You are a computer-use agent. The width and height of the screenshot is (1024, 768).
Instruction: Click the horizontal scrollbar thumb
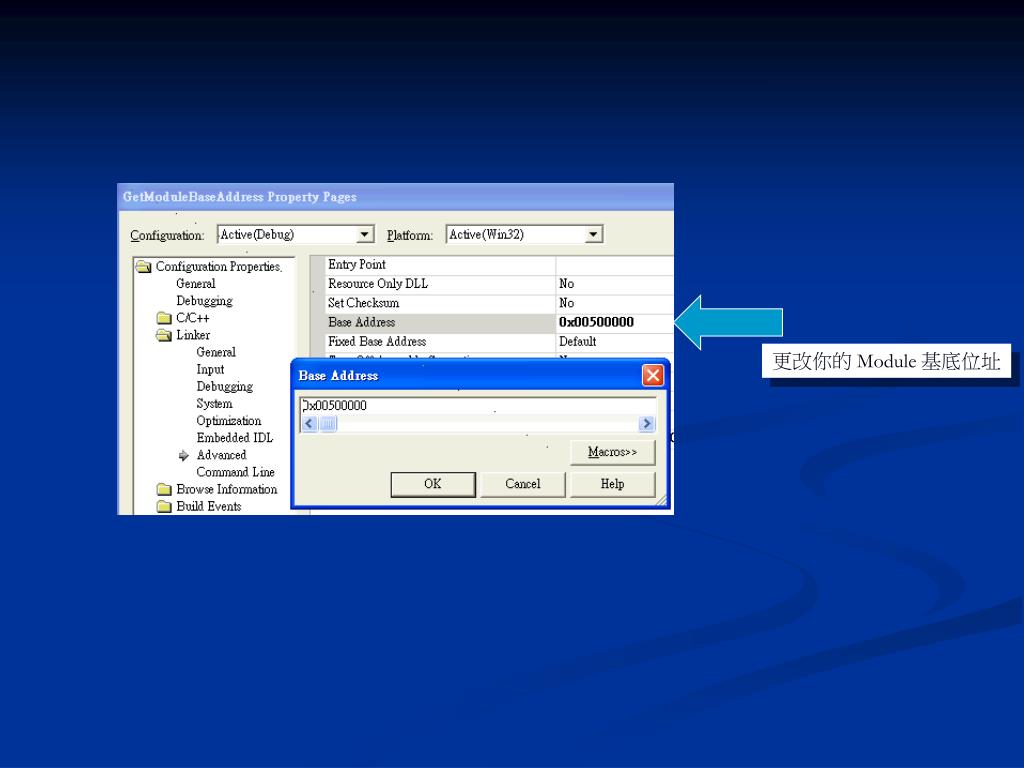pos(328,424)
